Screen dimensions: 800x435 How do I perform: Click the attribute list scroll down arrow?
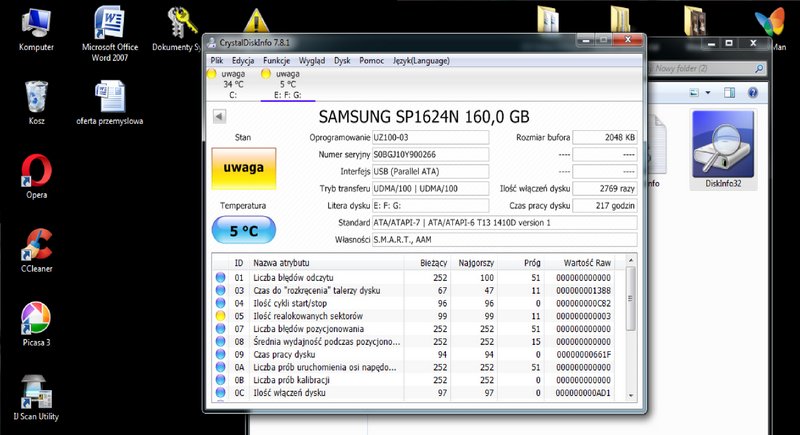click(631, 395)
